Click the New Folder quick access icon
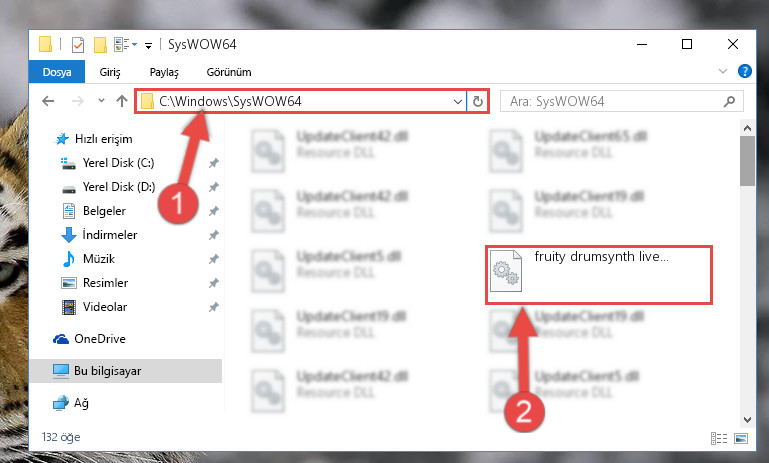Viewport: 769px width, 463px height. [100, 45]
